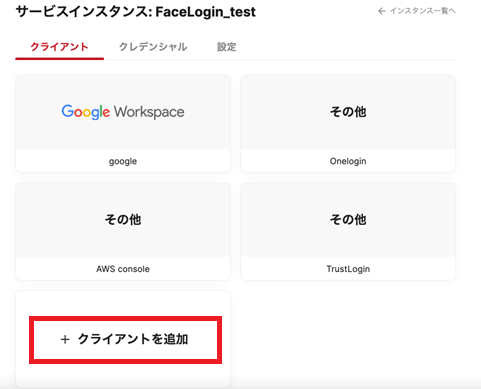Click the plus icon in クライアントを追加
The image size is (481, 389).
[65, 340]
